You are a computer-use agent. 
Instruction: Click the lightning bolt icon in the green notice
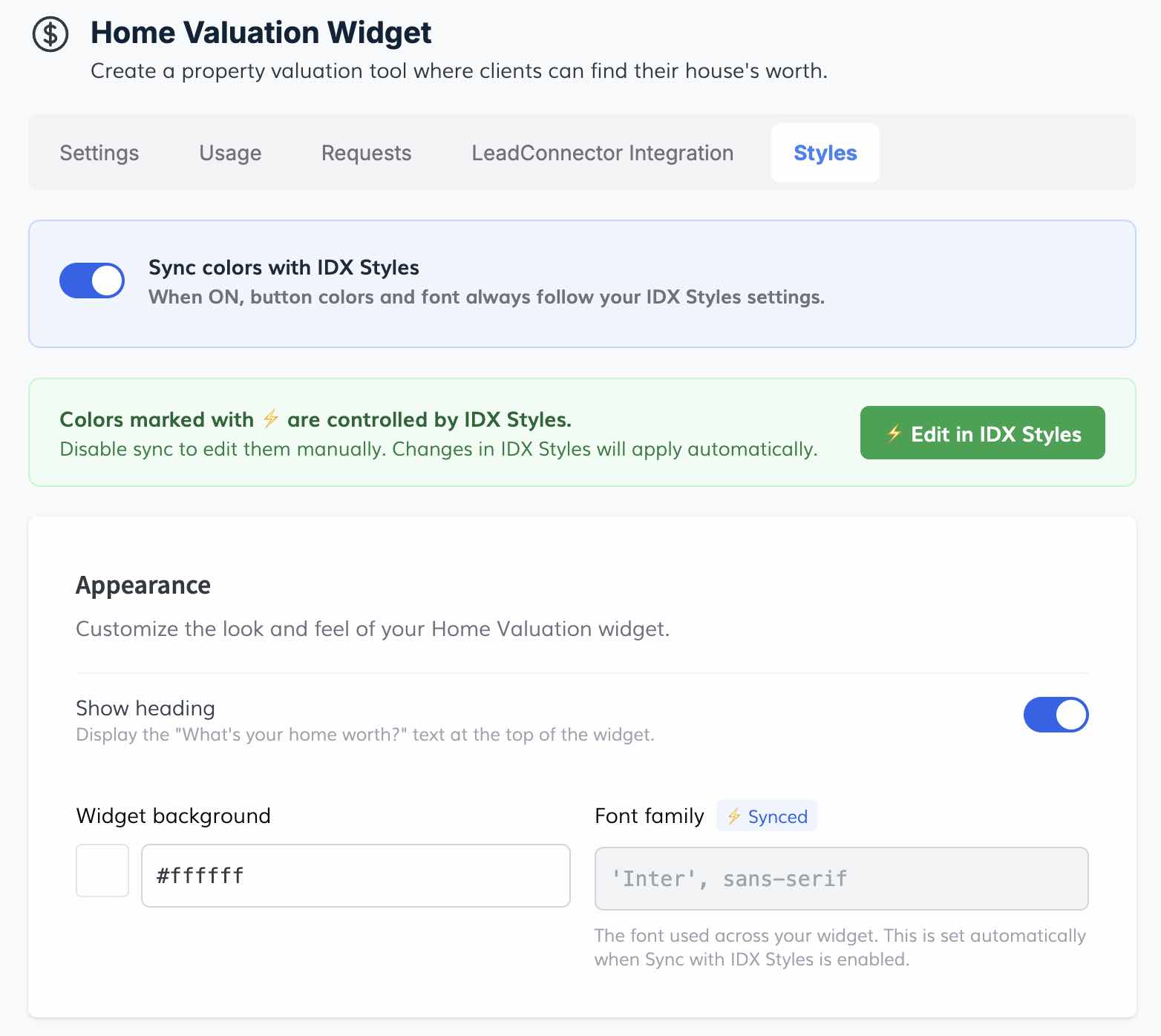tap(271, 419)
